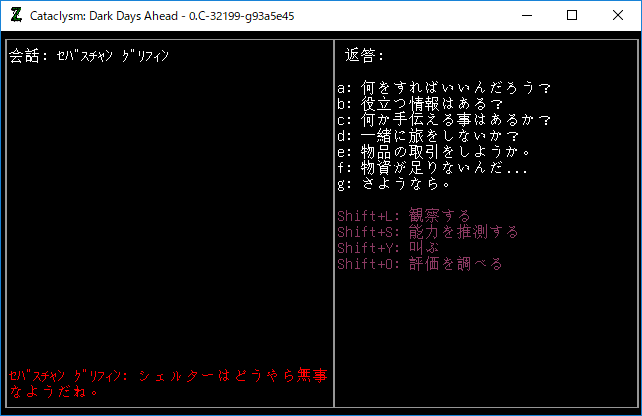
Task: Pick option e: 物品の取引をしようか。
Action: 434,151
